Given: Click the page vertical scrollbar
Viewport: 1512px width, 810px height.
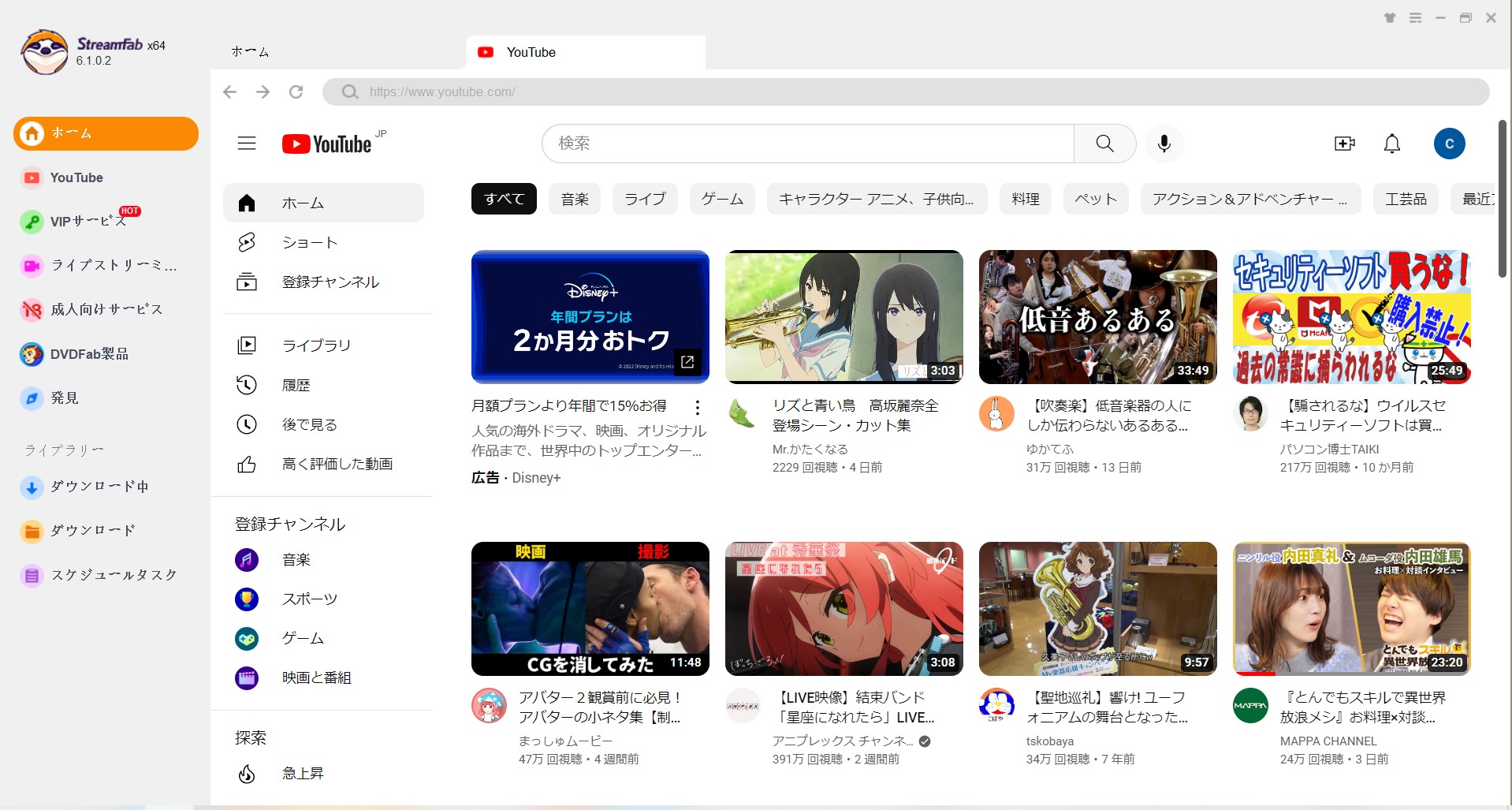Looking at the screenshot, I should tap(1503, 199).
